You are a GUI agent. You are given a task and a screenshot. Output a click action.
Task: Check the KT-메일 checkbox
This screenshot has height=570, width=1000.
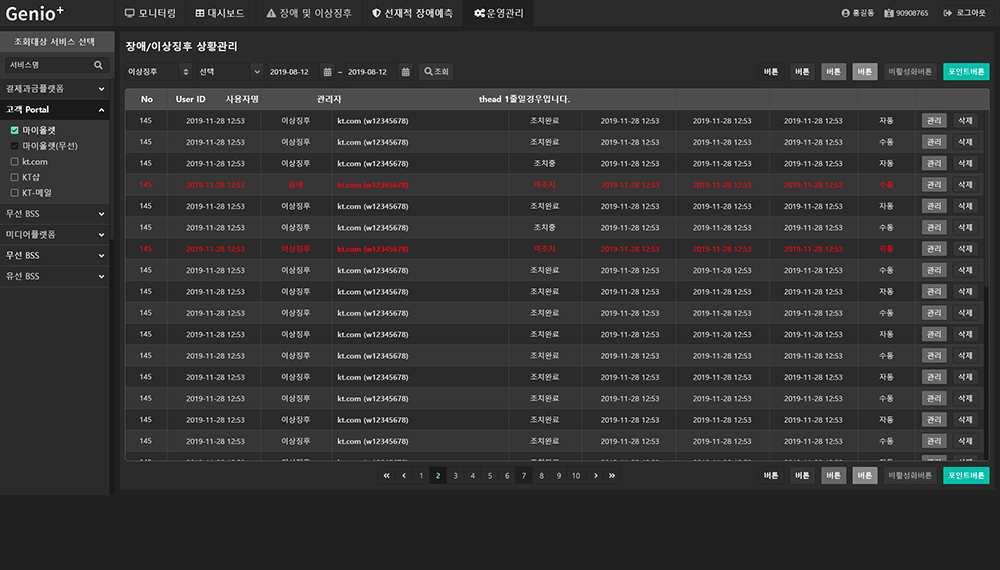[15, 193]
